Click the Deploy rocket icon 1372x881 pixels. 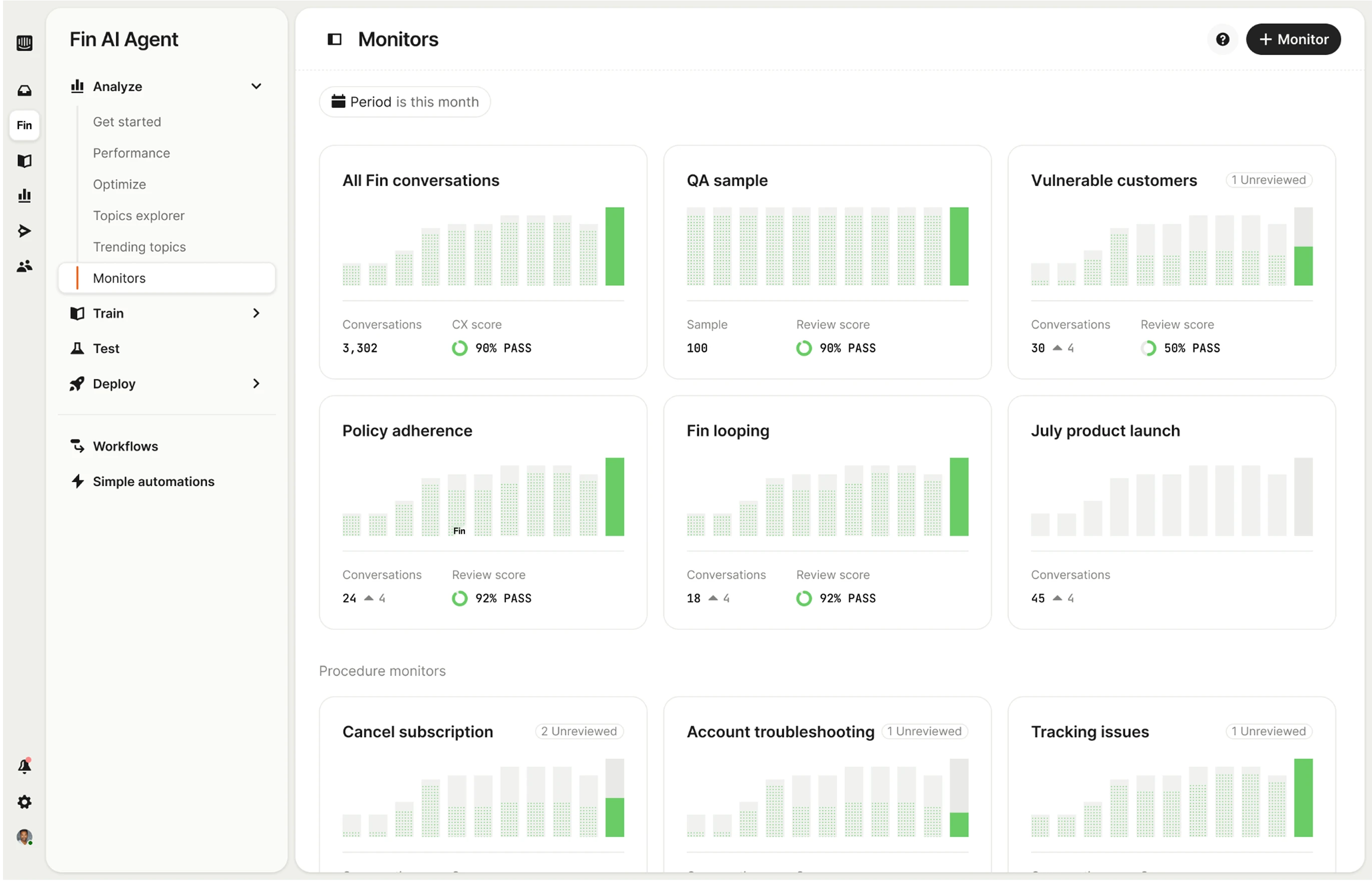click(77, 383)
